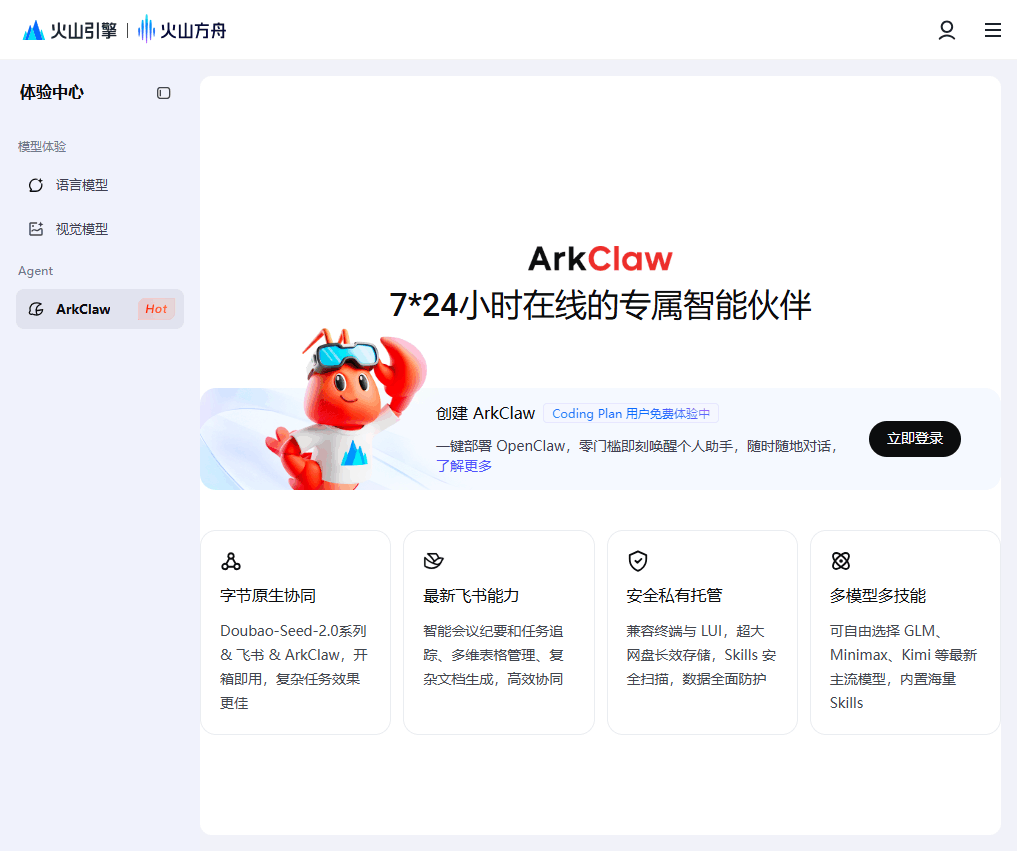Click the Volcano Engine (火山引擎) logo
The image size is (1017, 851).
[x=70, y=30]
